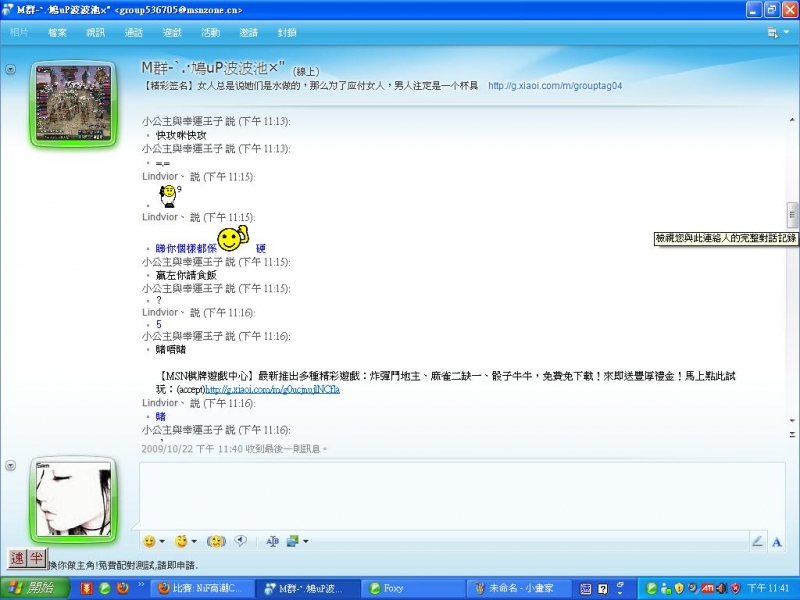This screenshot has height=600, width=800.
Task: Switch to the 比賽 NiF Firefox taskbar window
Action: click(201, 588)
